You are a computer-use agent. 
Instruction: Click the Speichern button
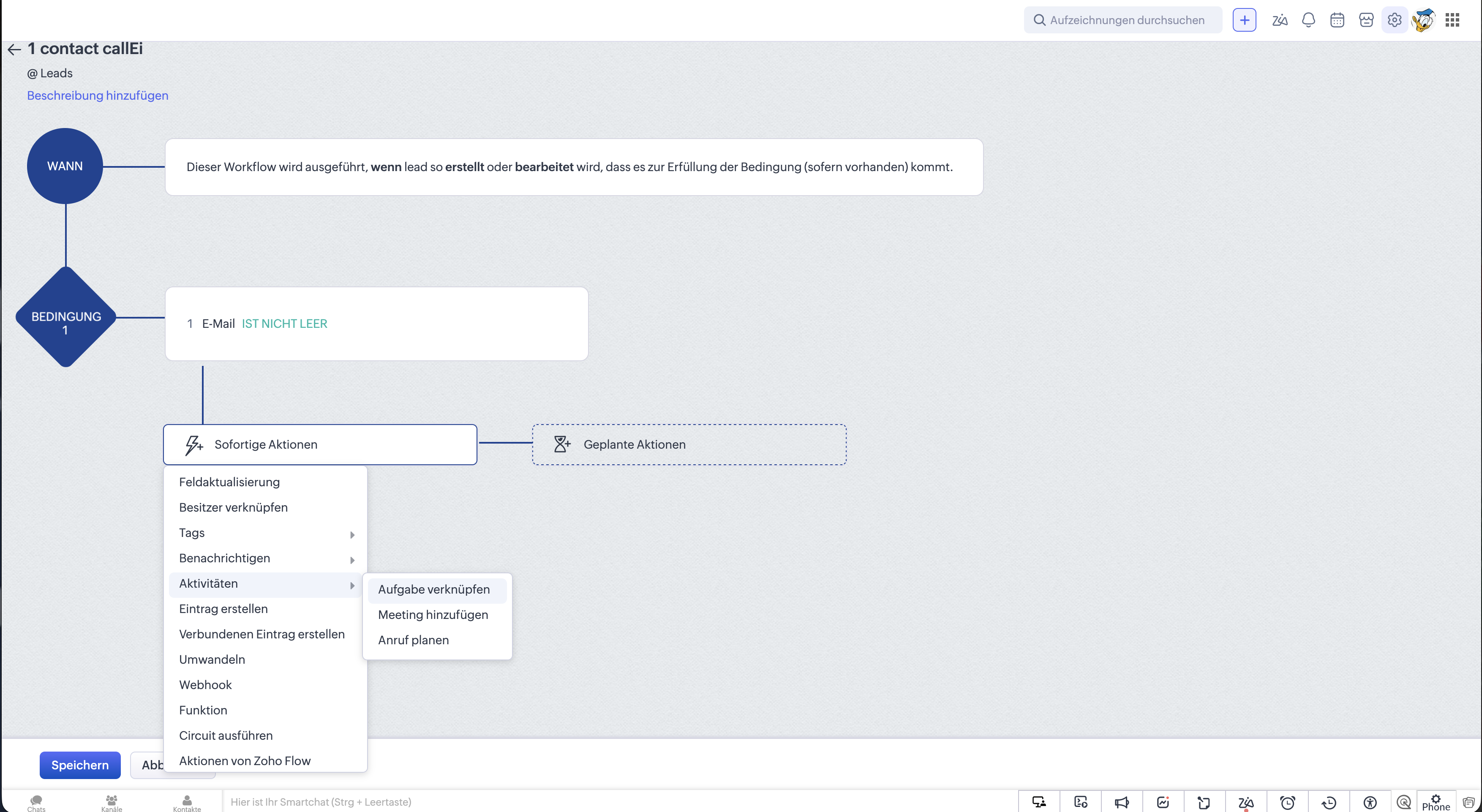pos(80,766)
